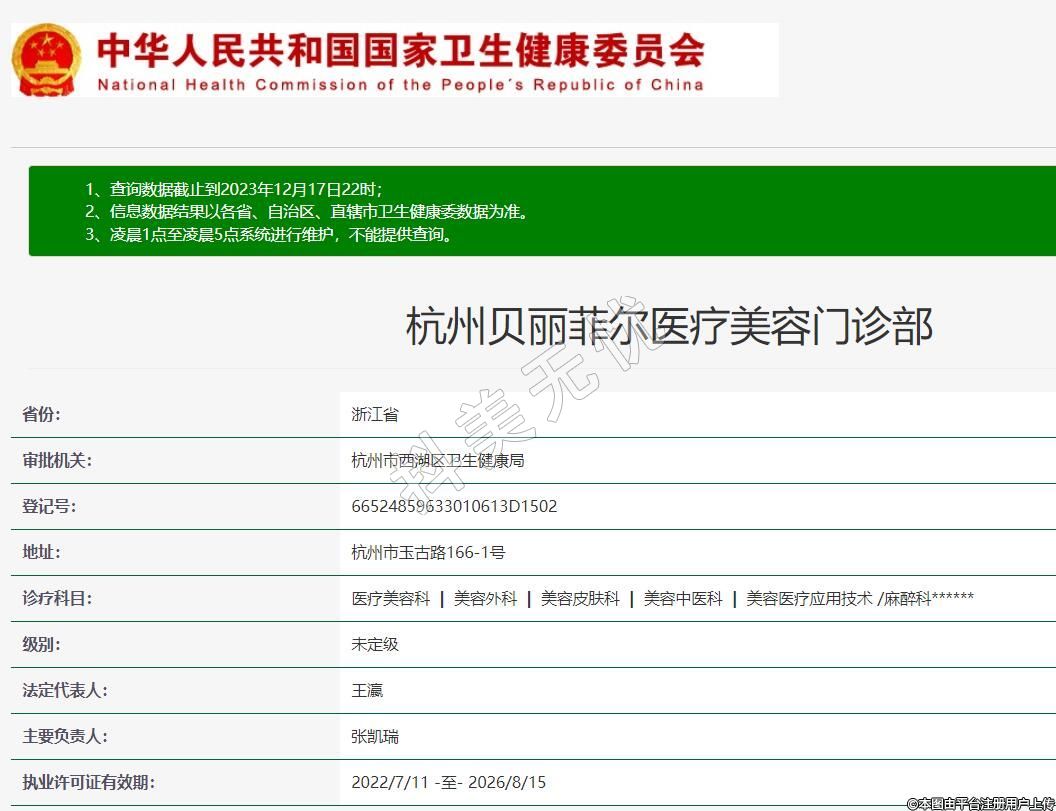The image size is (1056, 811).
Task: Click the approving authority value 杭州市西湖区卫生健康局
Action: [x=438, y=460]
